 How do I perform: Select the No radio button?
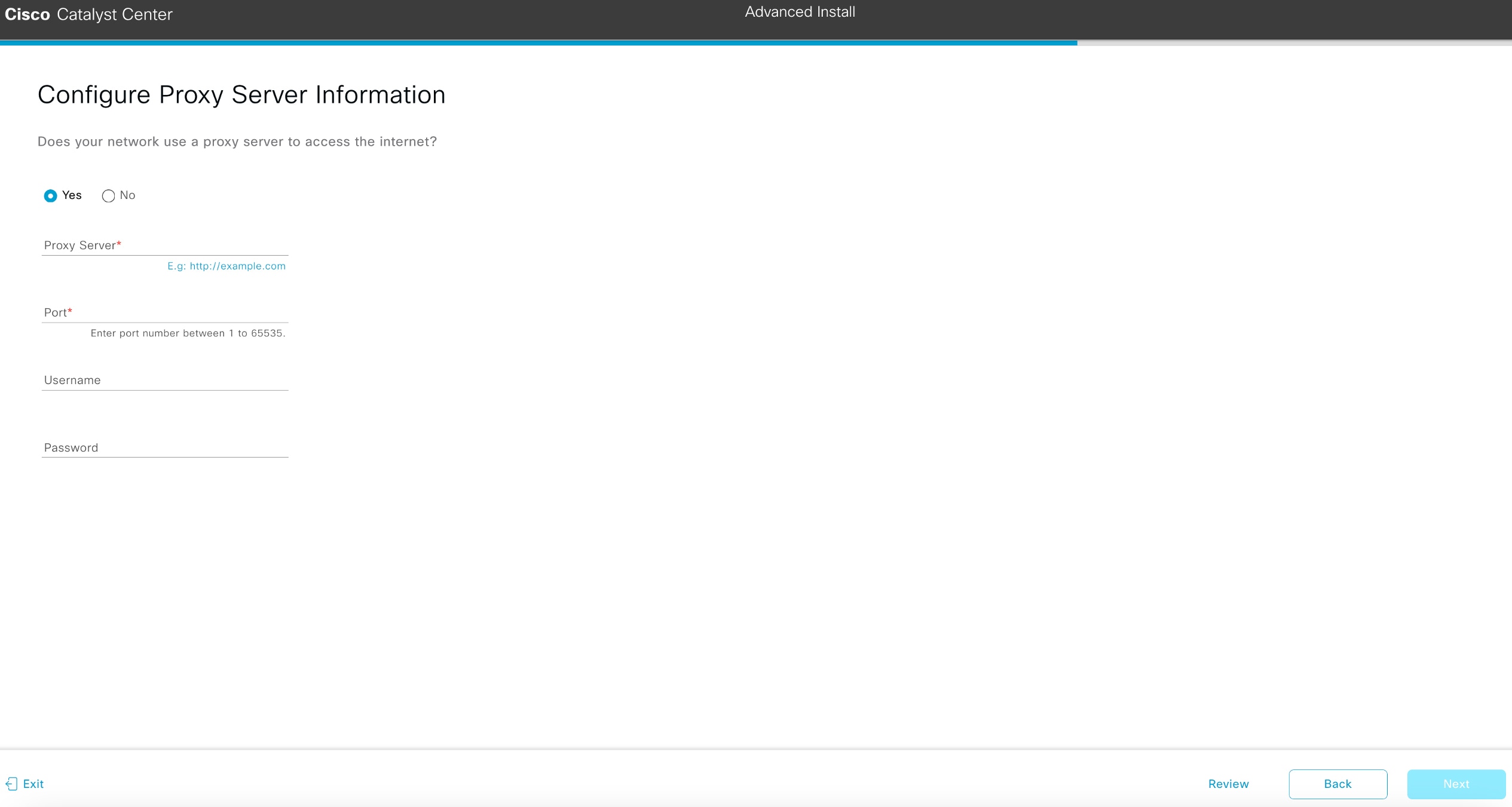click(x=108, y=196)
